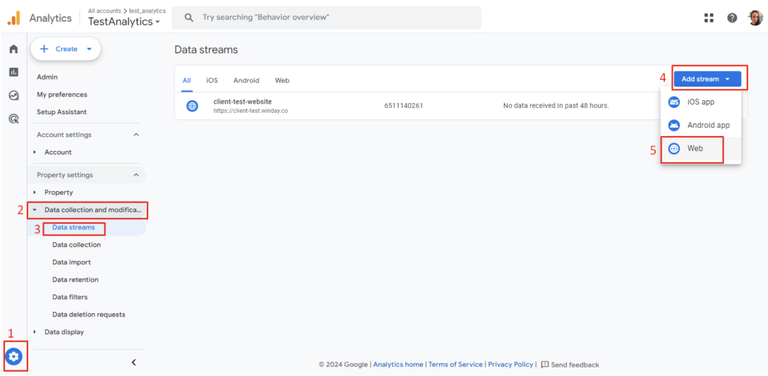Expand the Account tree item

tap(35, 152)
